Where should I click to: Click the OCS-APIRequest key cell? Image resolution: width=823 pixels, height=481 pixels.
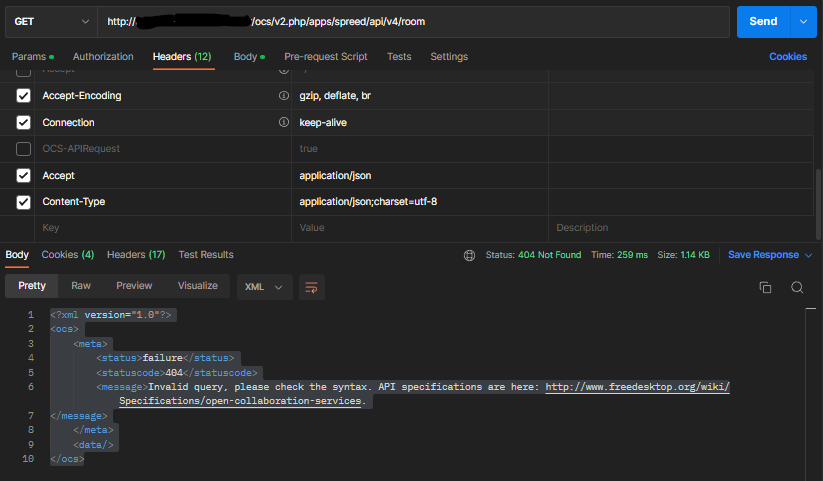[x=163, y=149]
